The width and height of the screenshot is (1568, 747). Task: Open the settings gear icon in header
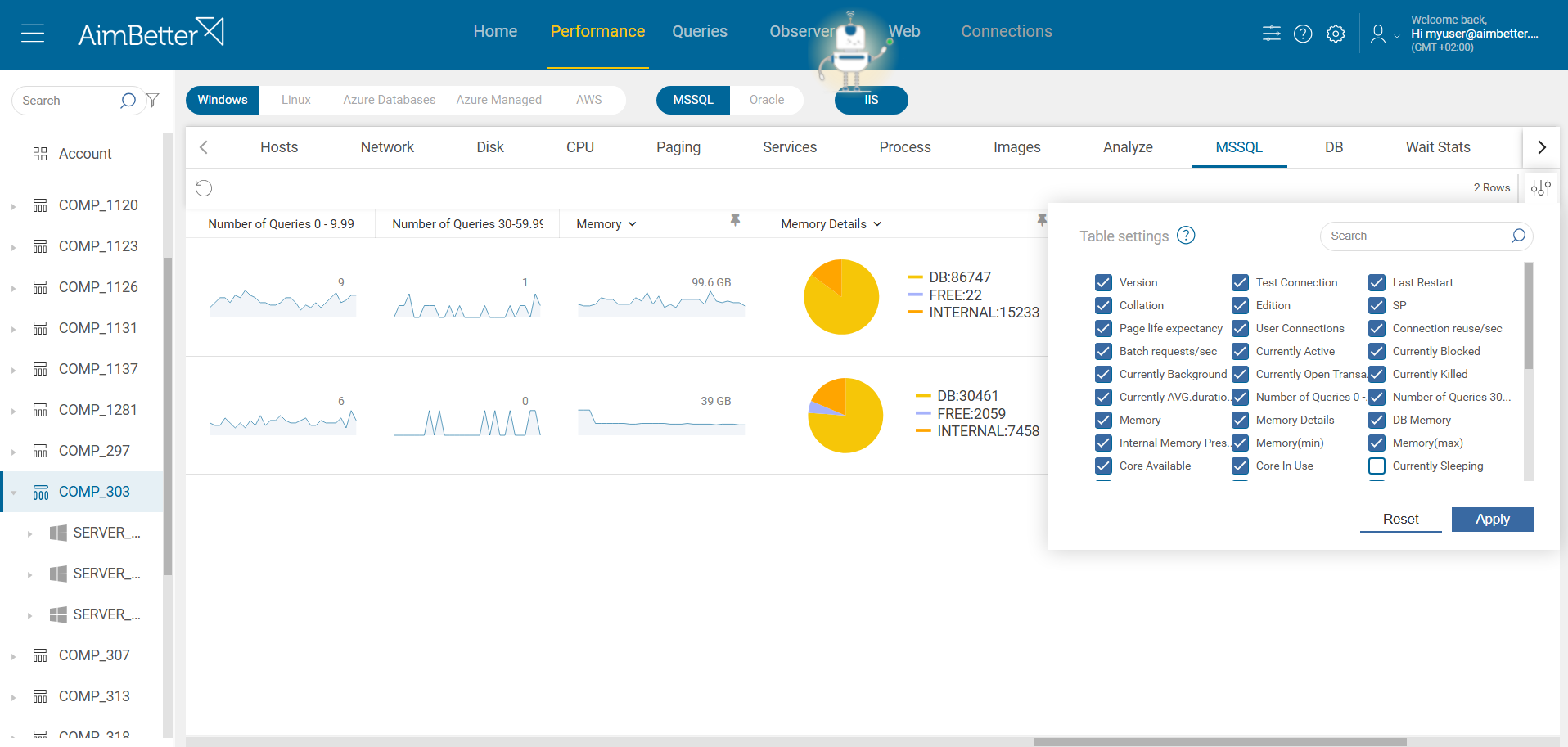point(1336,34)
